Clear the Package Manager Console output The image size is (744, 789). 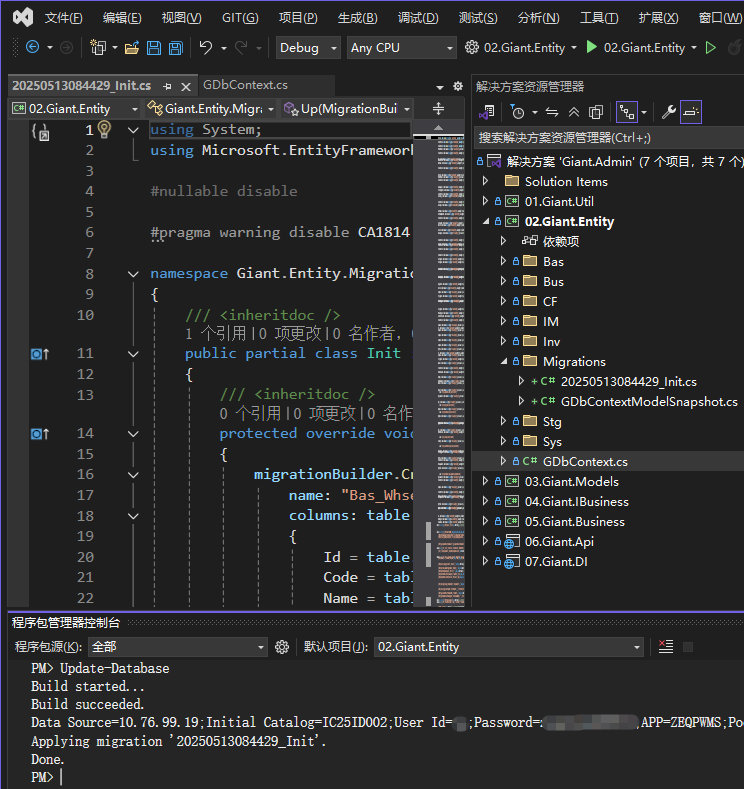click(x=666, y=647)
